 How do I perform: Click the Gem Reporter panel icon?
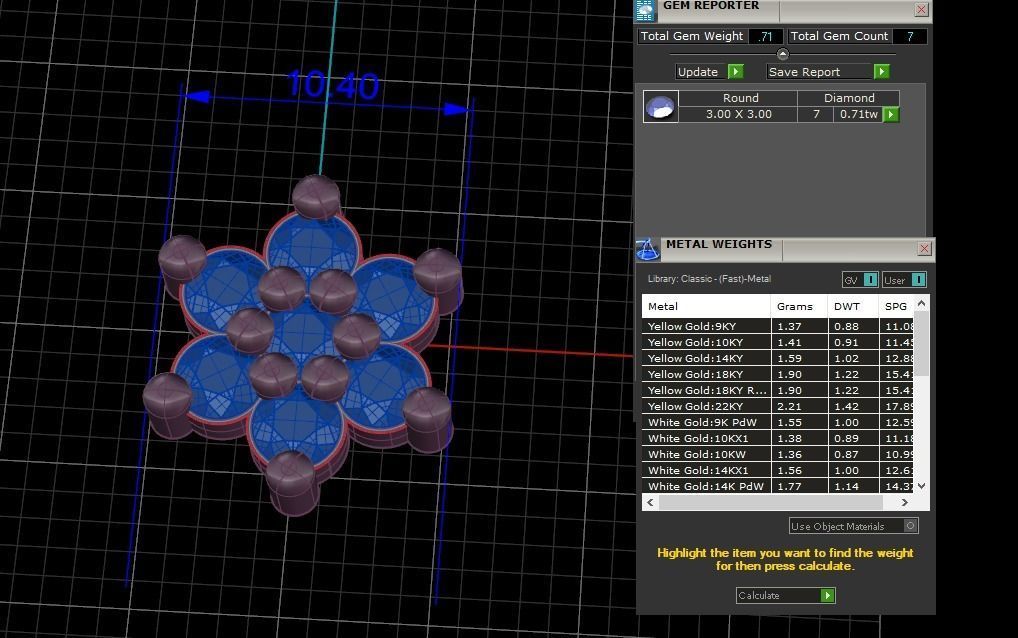tap(645, 10)
